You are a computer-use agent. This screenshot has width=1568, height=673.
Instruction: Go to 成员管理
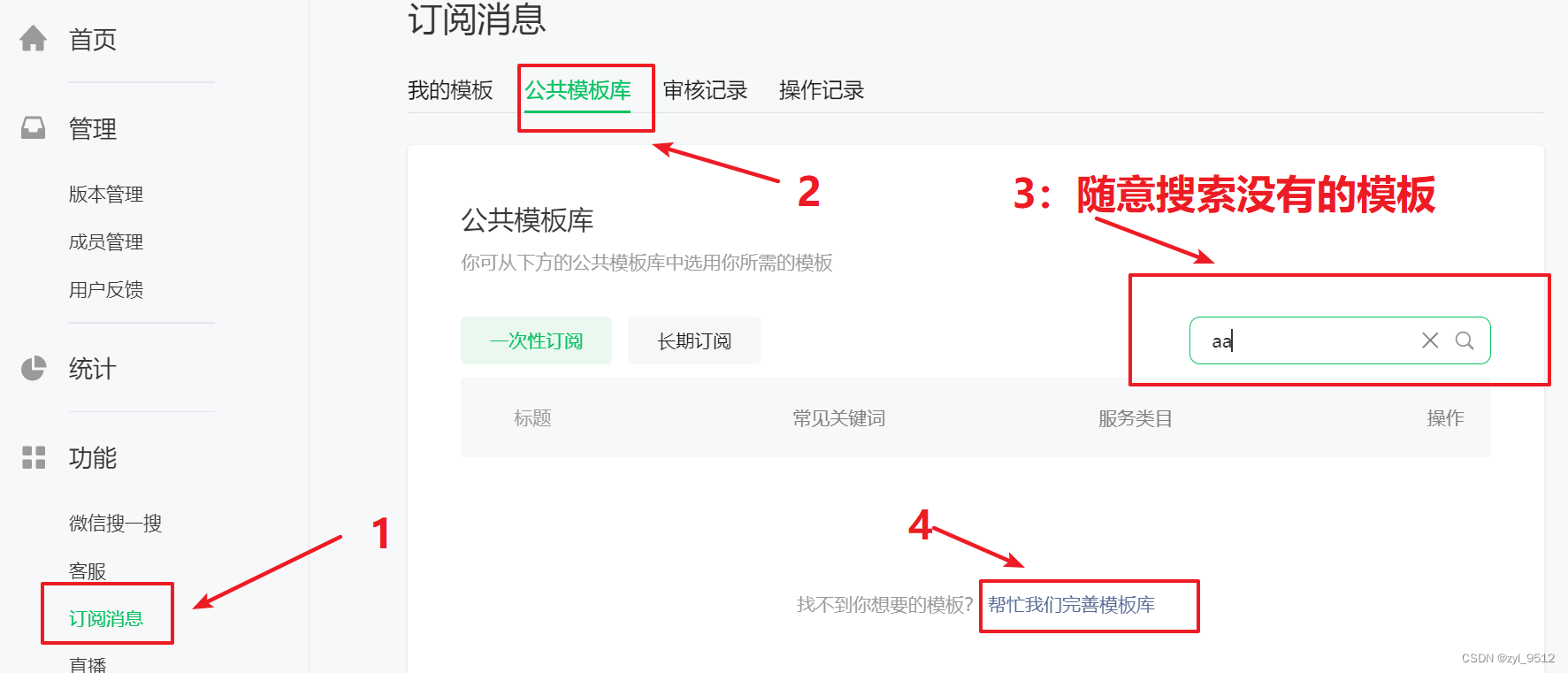point(106,242)
